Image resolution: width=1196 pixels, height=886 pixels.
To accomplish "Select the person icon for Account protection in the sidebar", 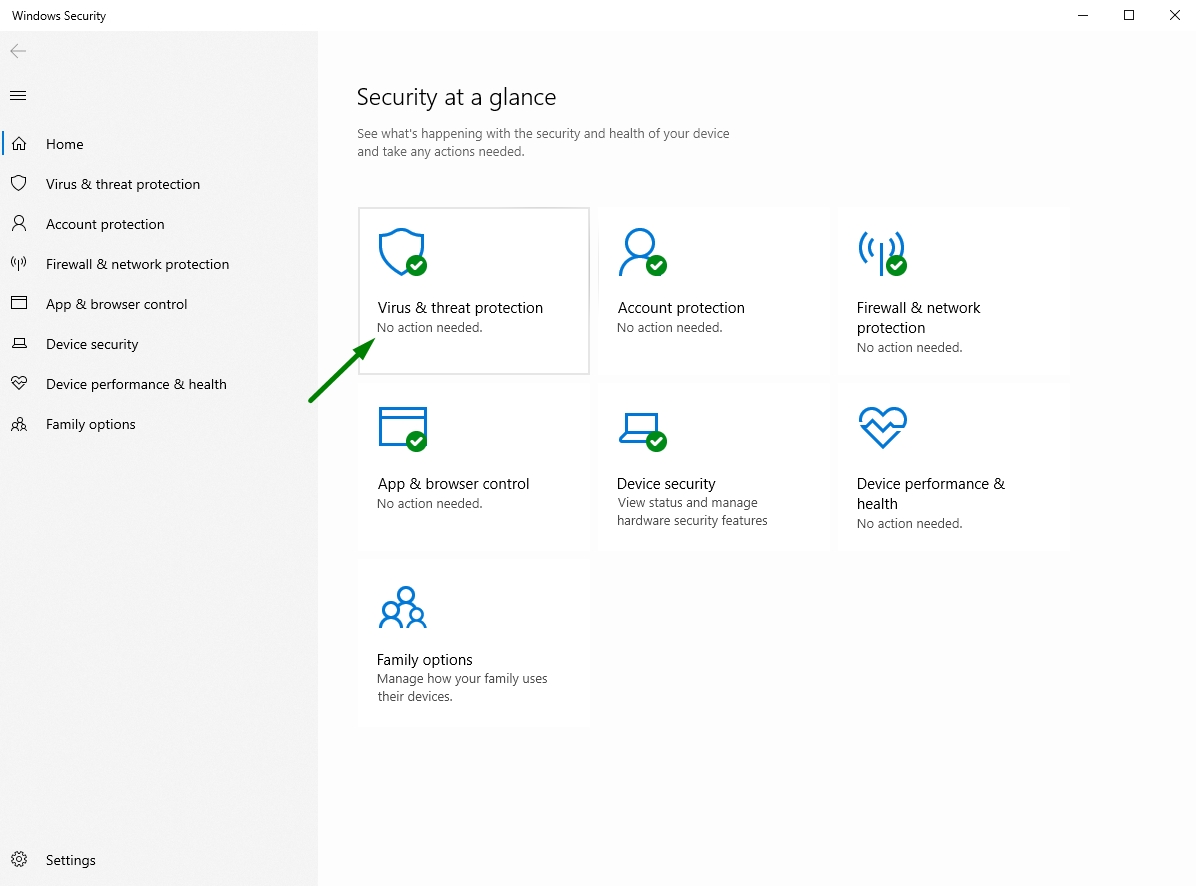I will pos(19,223).
